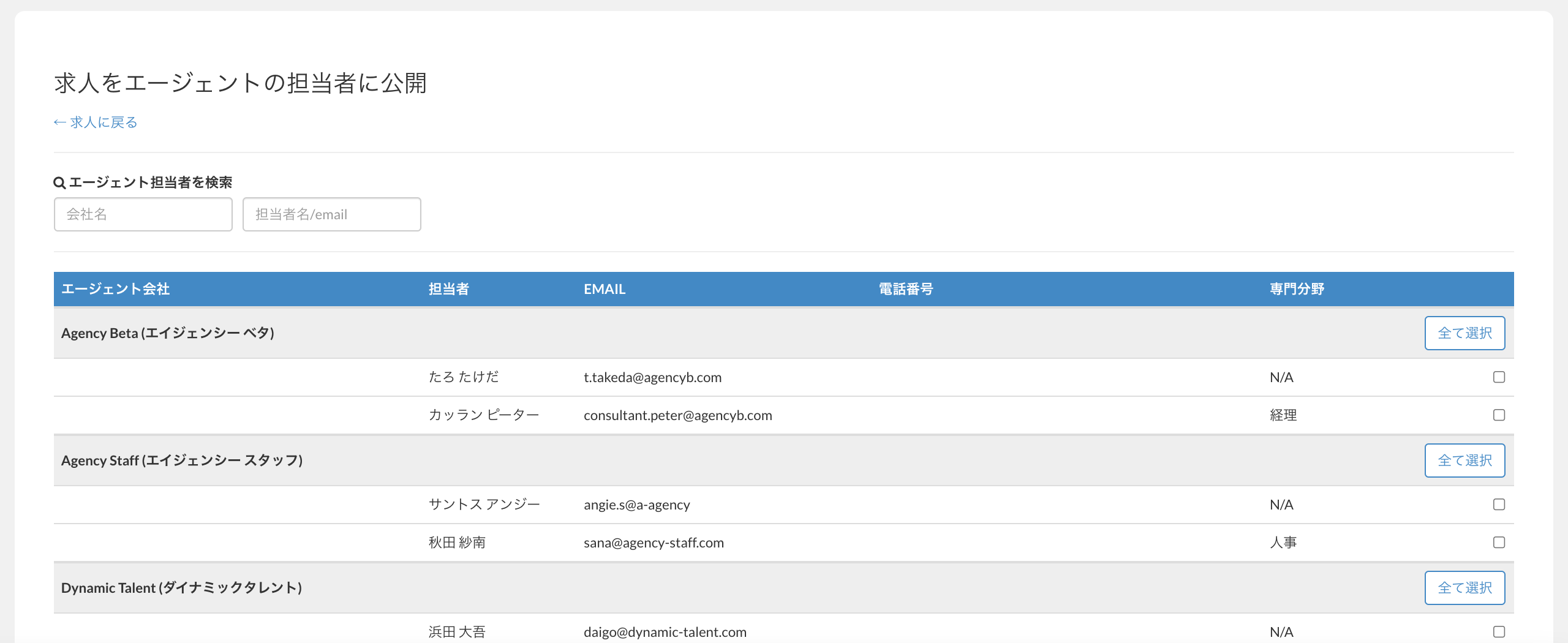Enable checkbox for 浜田 大吾
This screenshot has height=643, width=1568.
tap(1499, 632)
